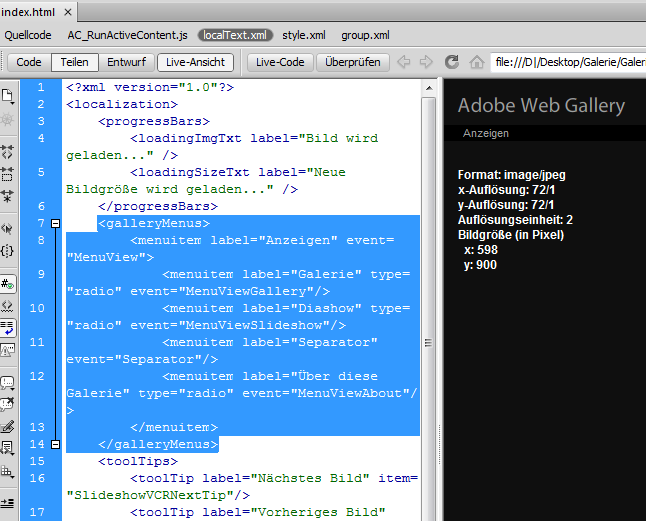The height and width of the screenshot is (521, 646).
Task: Switch to Entwurf view
Action: click(x=126, y=62)
